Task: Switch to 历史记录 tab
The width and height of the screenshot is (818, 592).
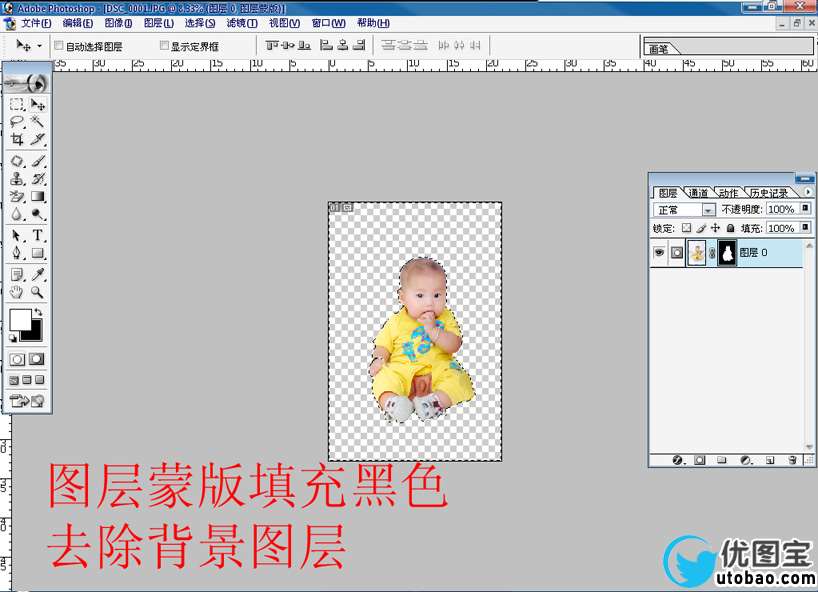Action: (769, 193)
